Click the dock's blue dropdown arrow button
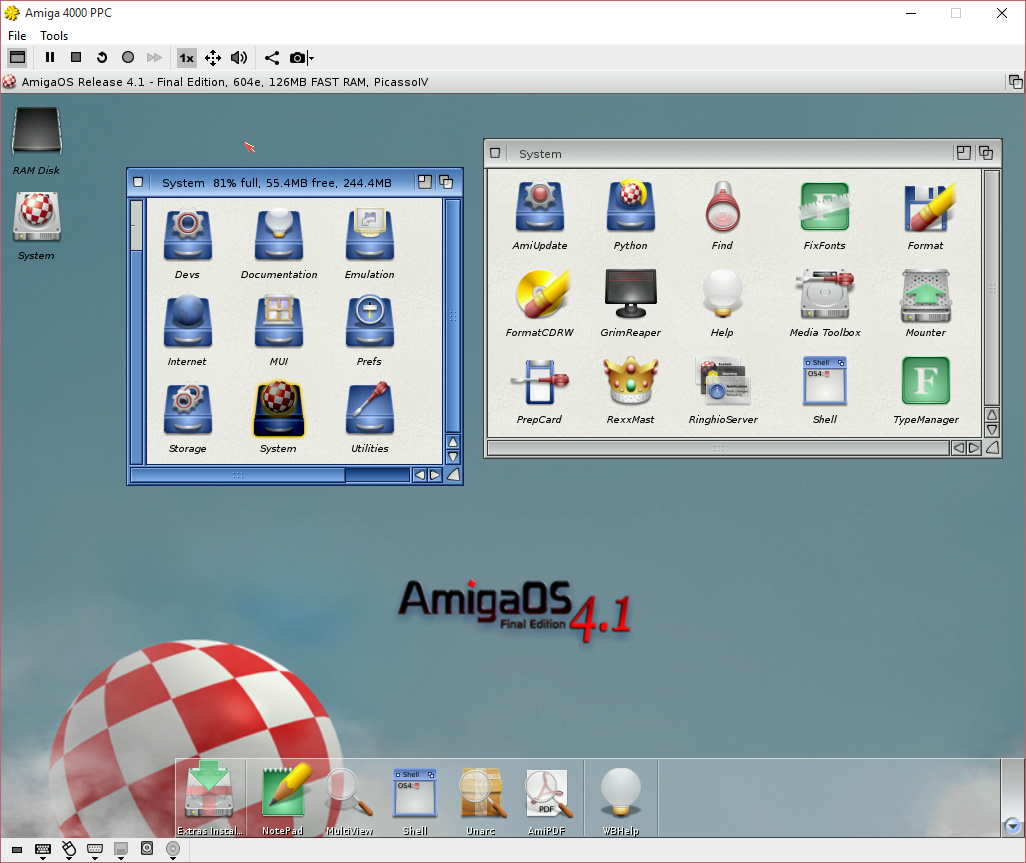1026x863 pixels. click(x=1013, y=826)
